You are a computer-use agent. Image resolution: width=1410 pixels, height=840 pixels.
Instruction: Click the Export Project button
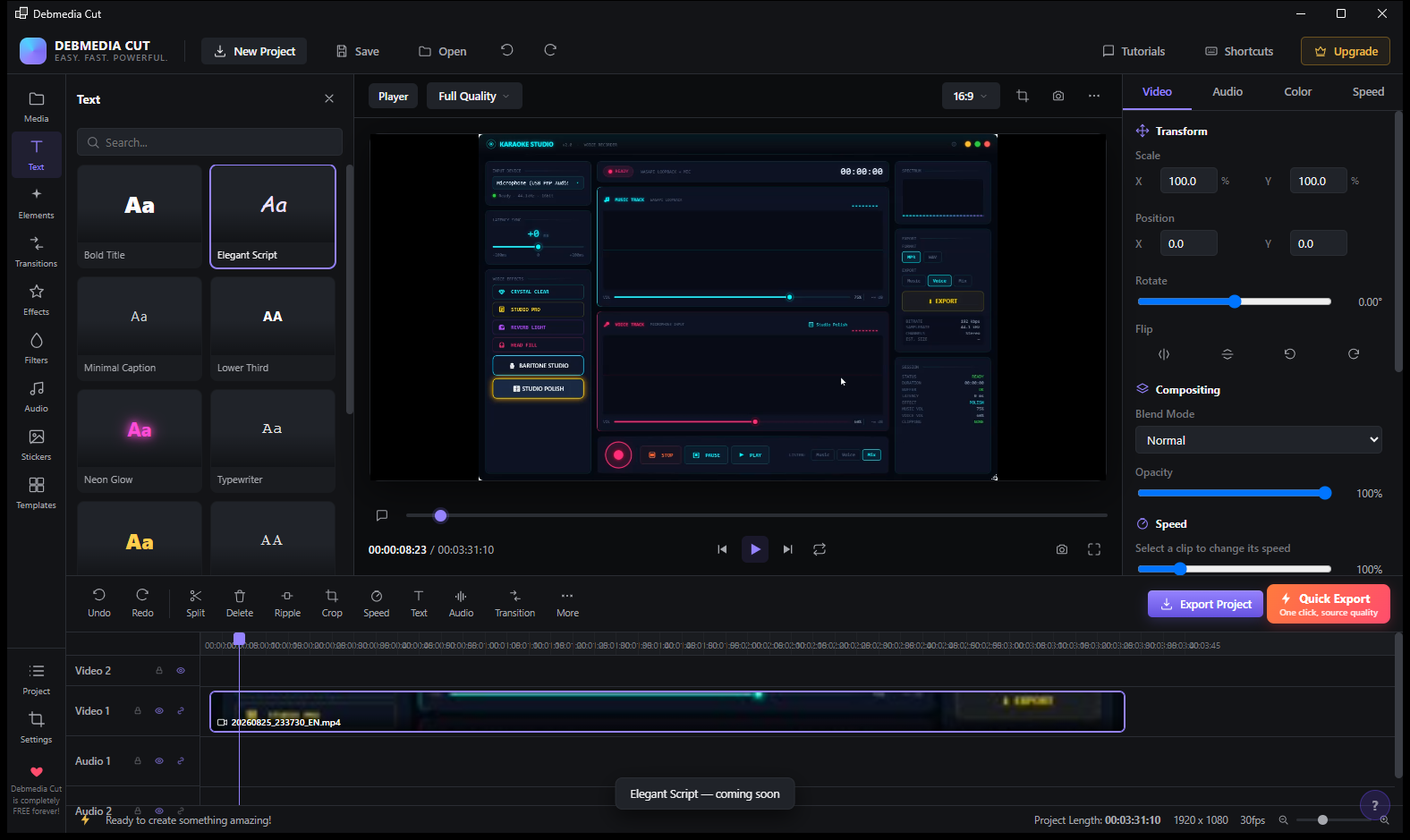[1205, 604]
